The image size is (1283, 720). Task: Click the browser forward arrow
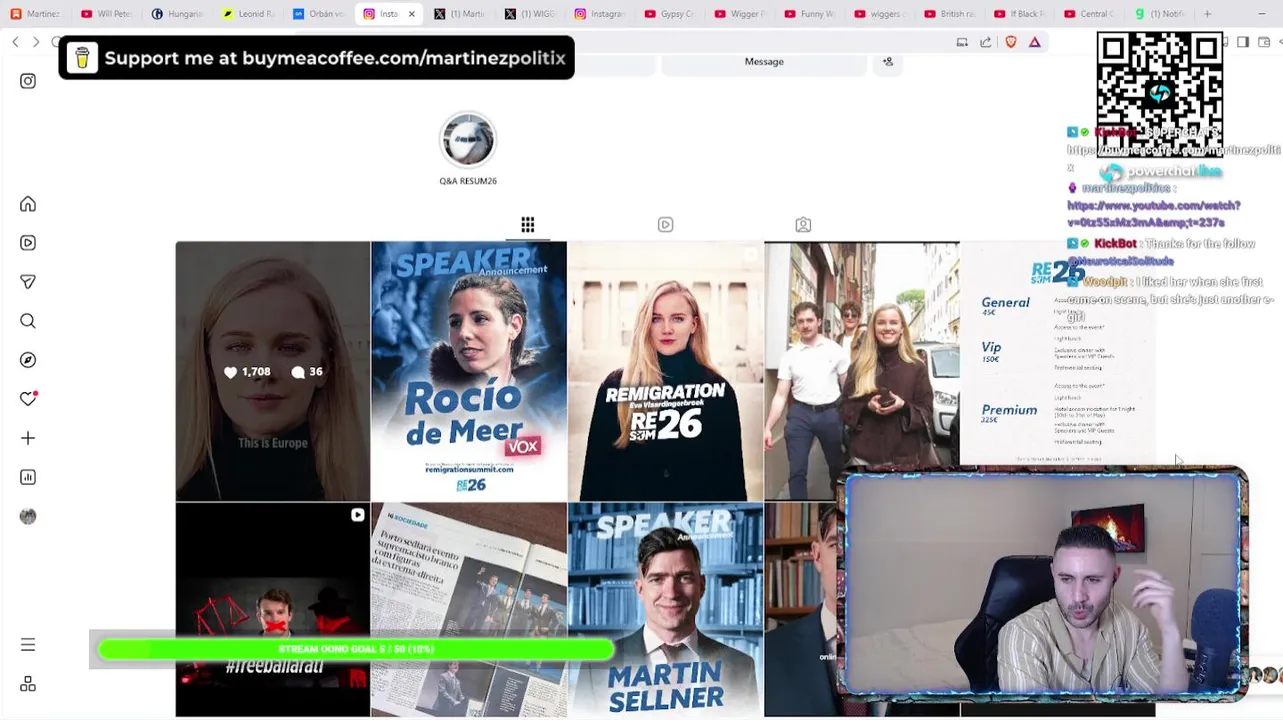36,42
